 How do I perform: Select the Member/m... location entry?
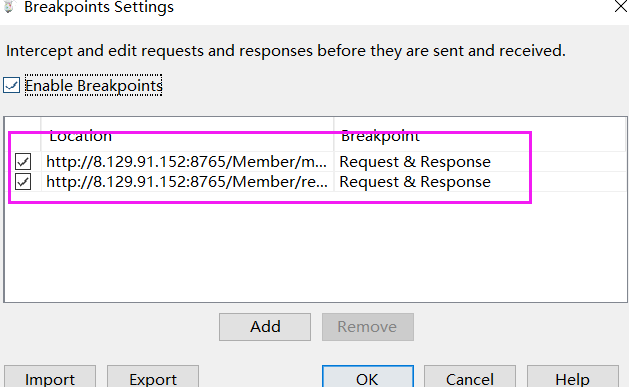pos(187,162)
